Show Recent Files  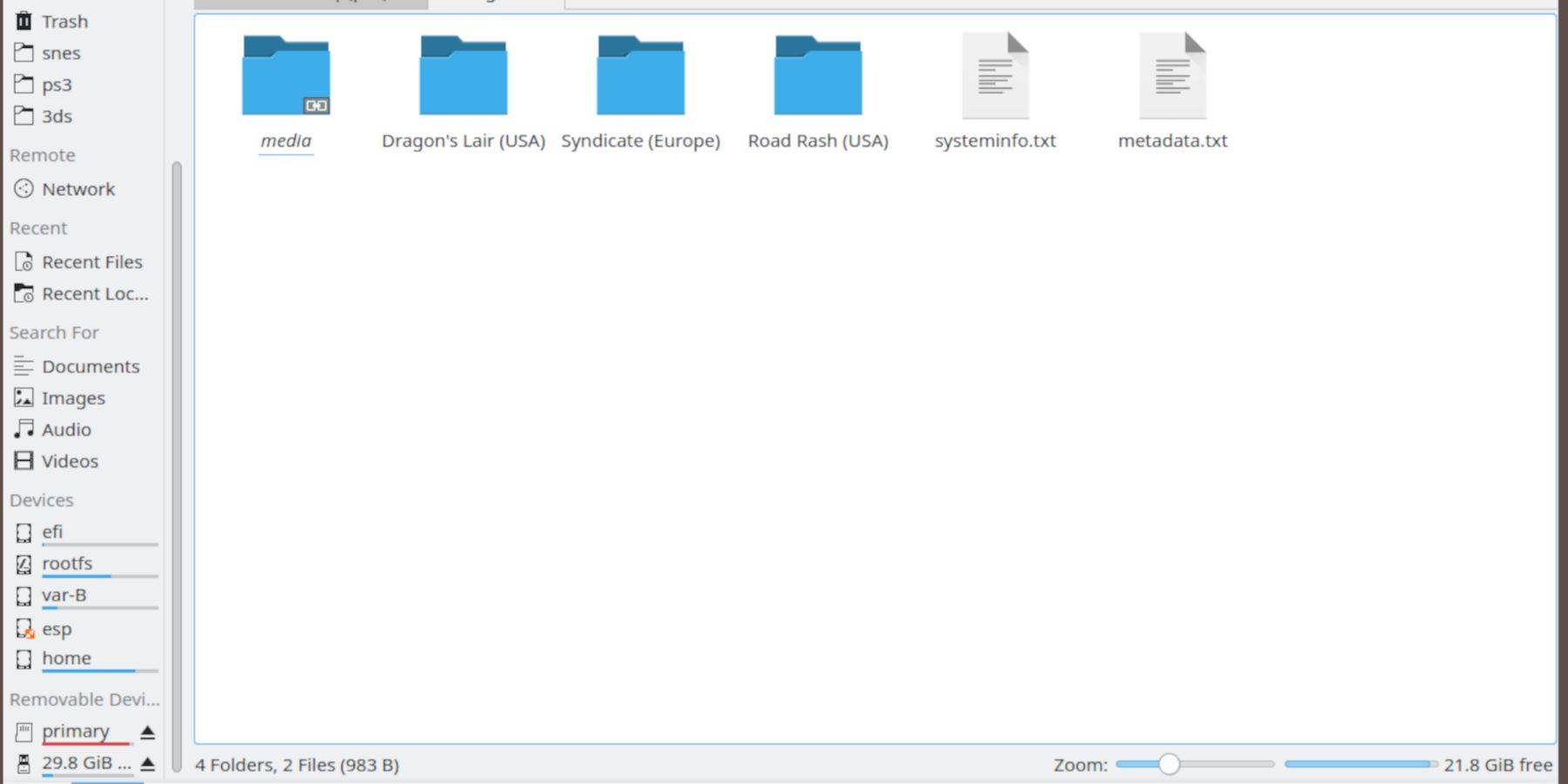(x=91, y=262)
